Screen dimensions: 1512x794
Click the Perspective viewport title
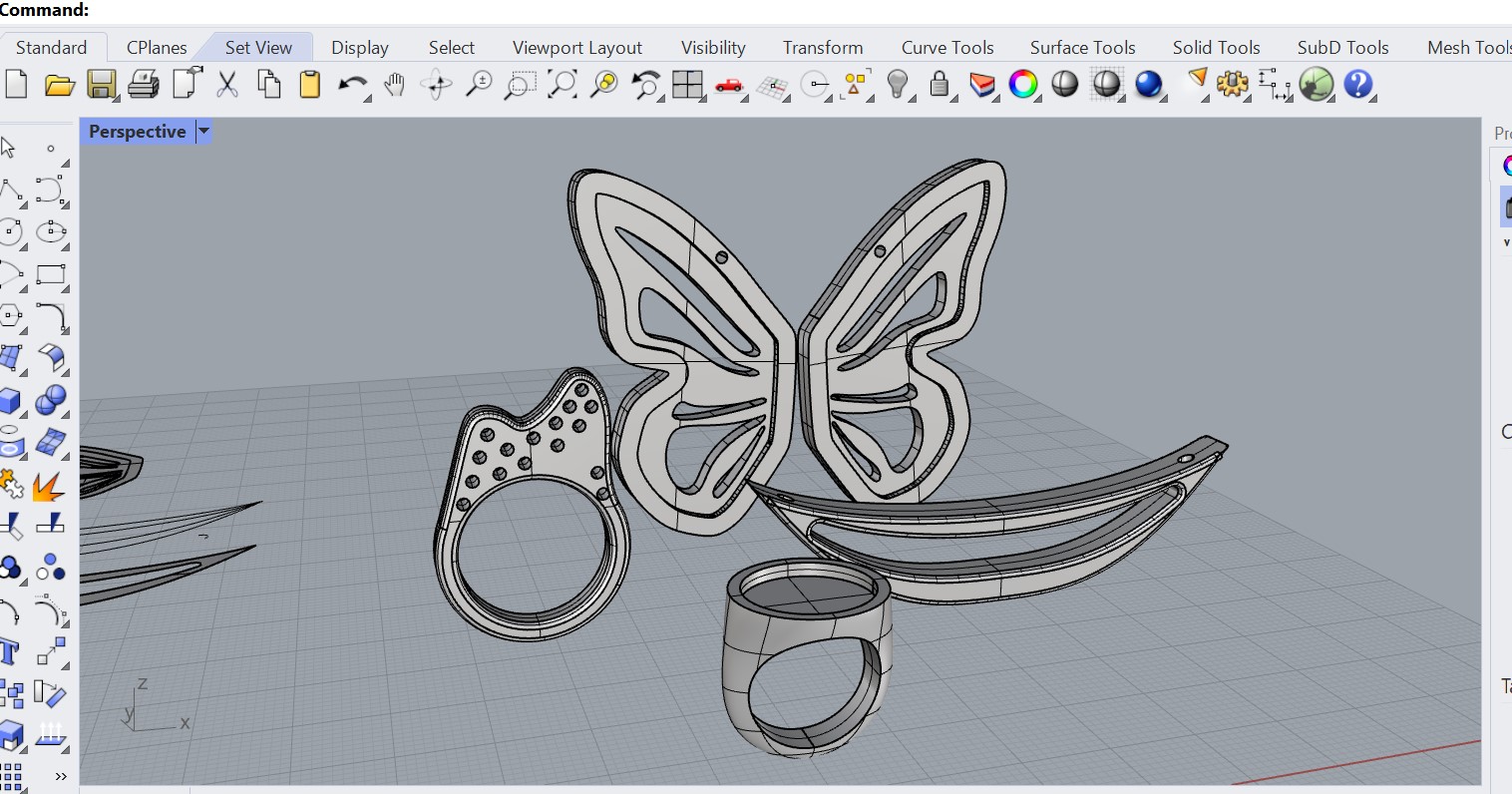click(x=138, y=132)
